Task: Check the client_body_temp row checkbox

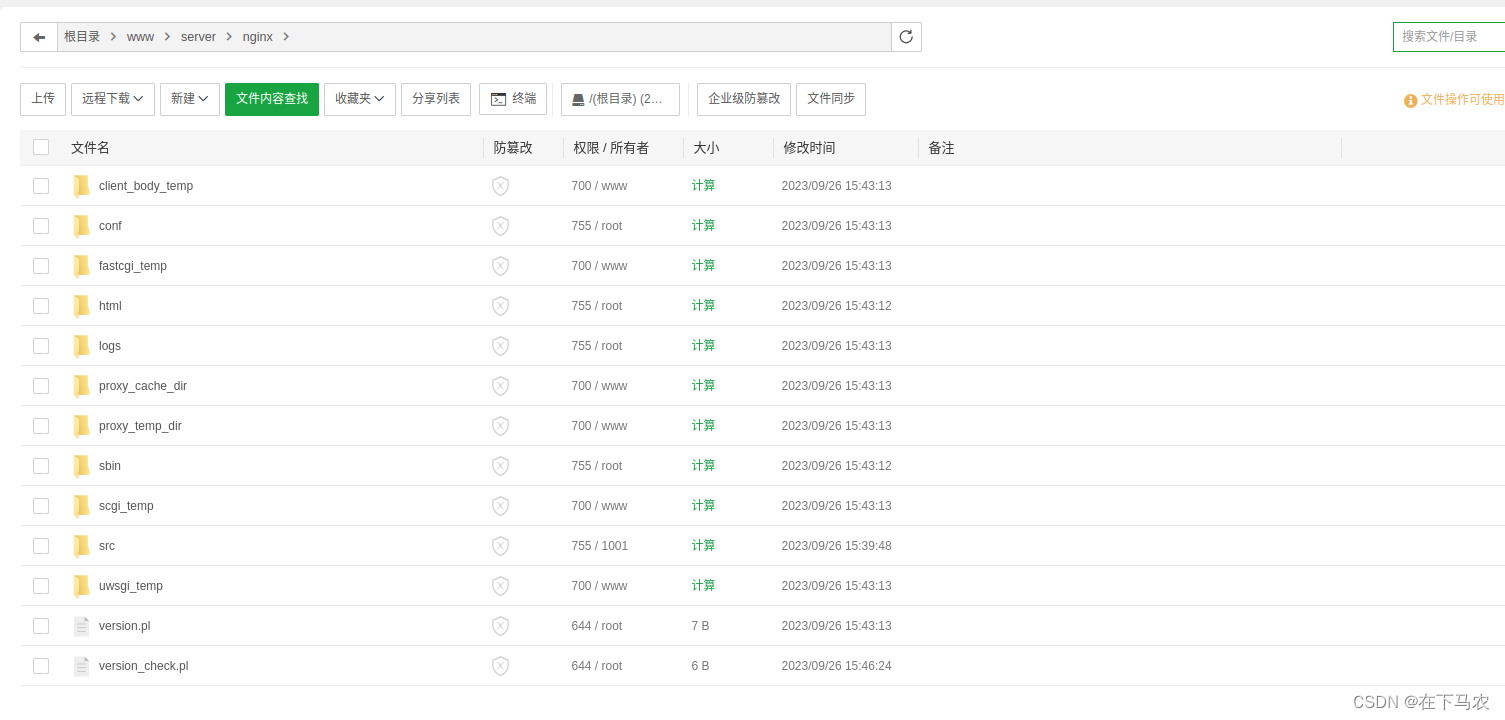Action: pos(41,186)
